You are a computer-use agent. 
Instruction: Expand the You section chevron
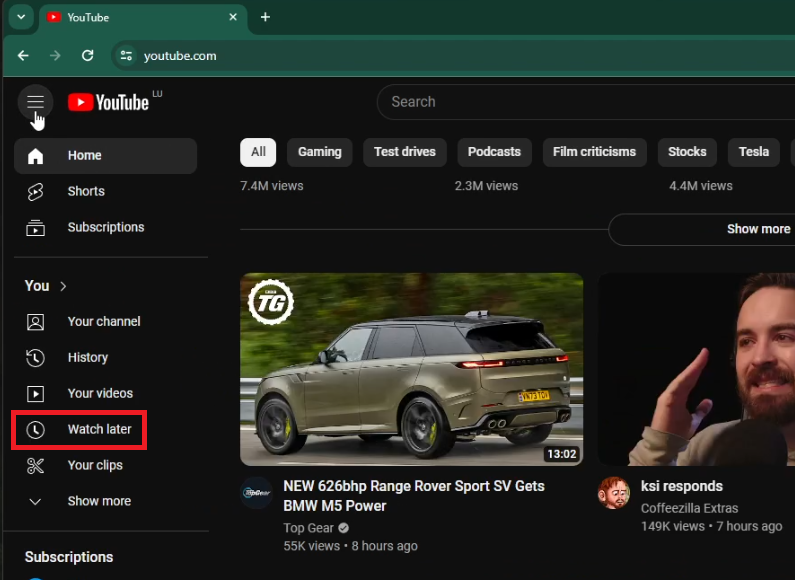pyautogui.click(x=63, y=286)
